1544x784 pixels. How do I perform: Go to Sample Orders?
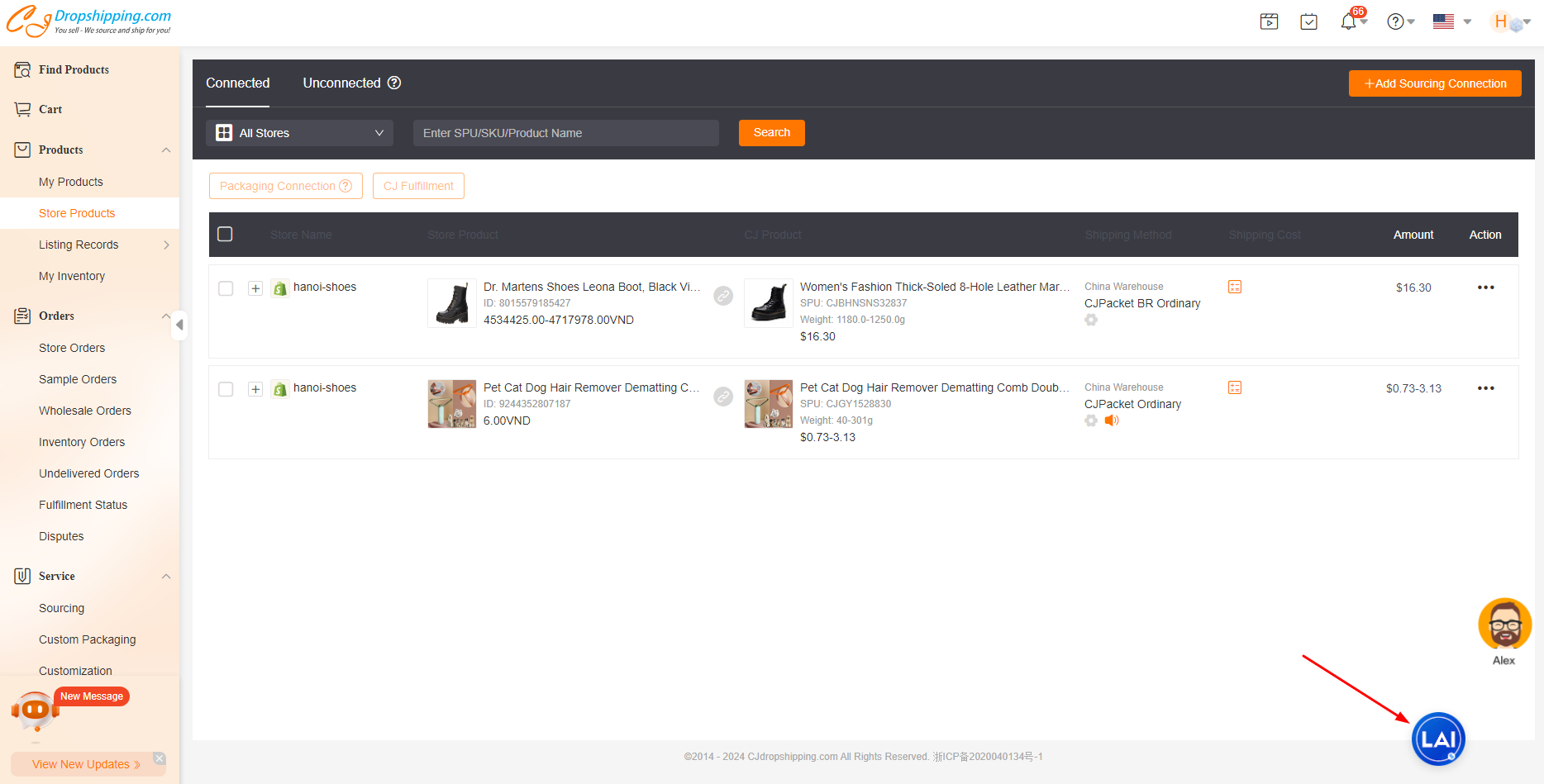[x=78, y=379]
